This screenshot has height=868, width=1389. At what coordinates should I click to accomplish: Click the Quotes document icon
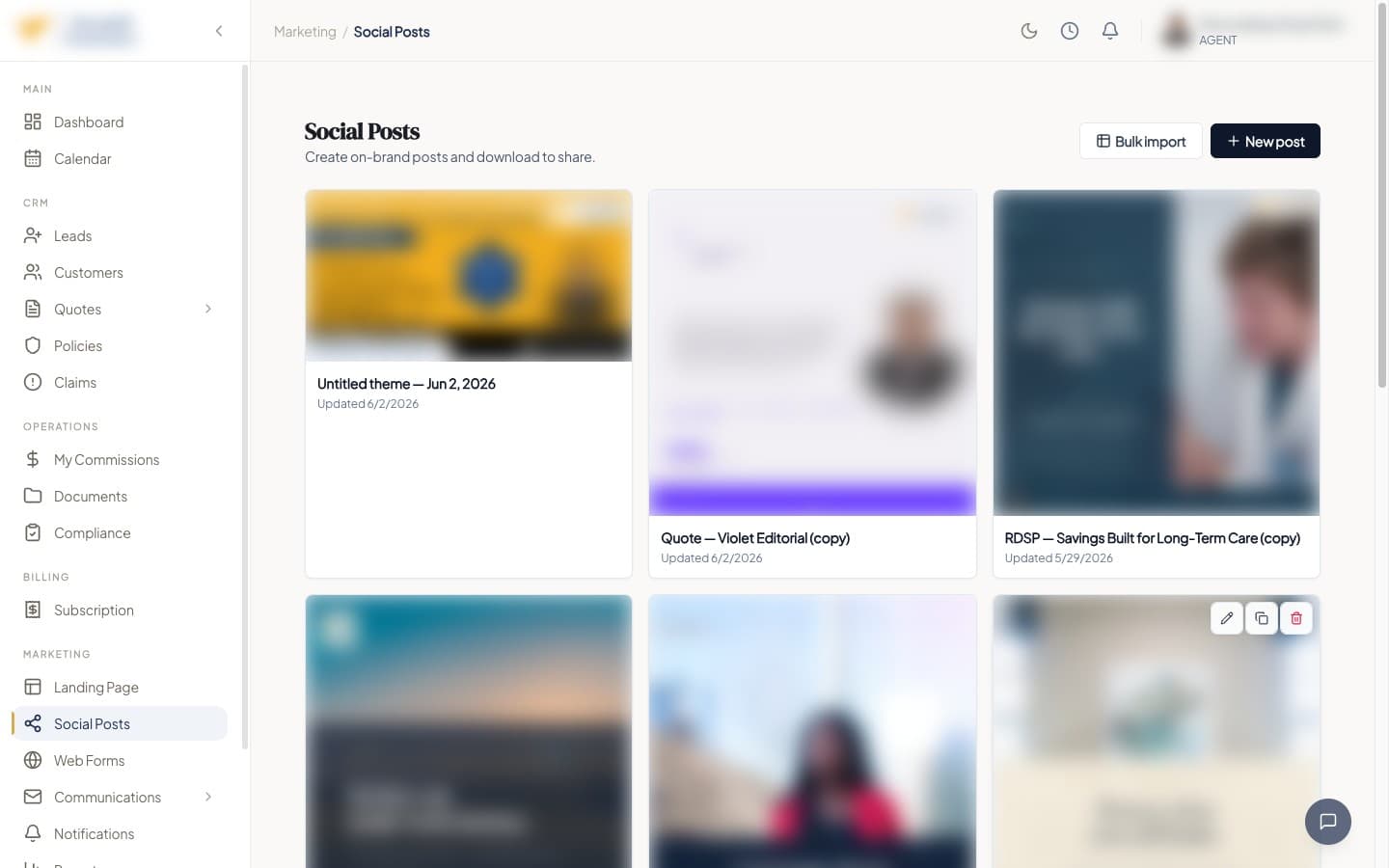pos(33,309)
